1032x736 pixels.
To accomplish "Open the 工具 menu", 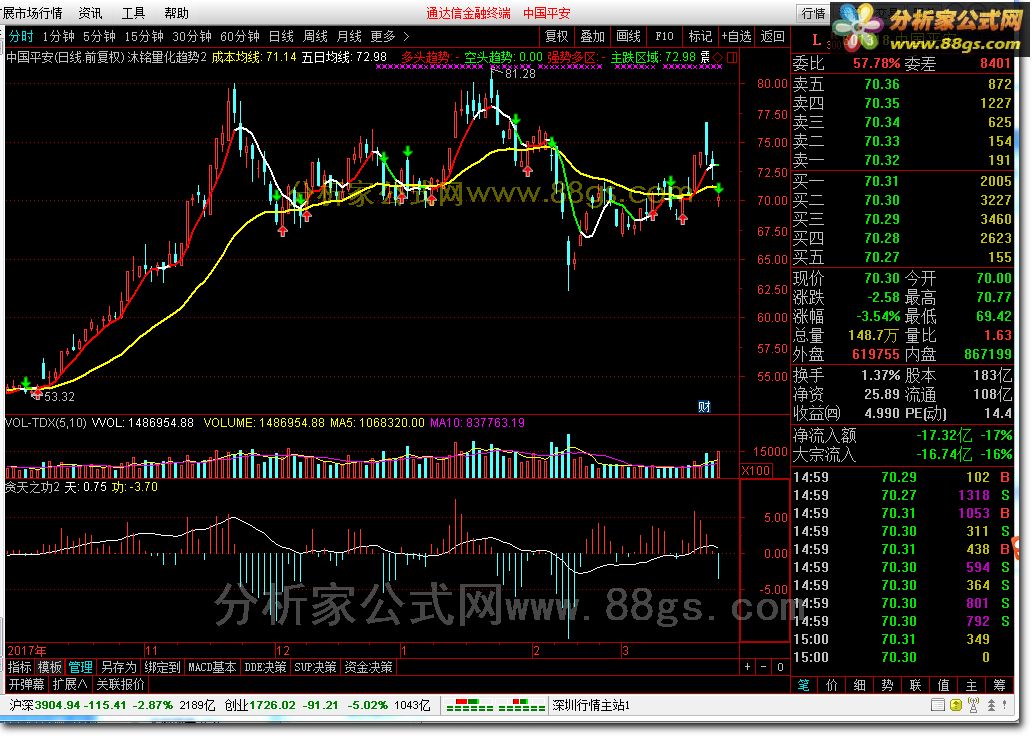I will click(134, 13).
